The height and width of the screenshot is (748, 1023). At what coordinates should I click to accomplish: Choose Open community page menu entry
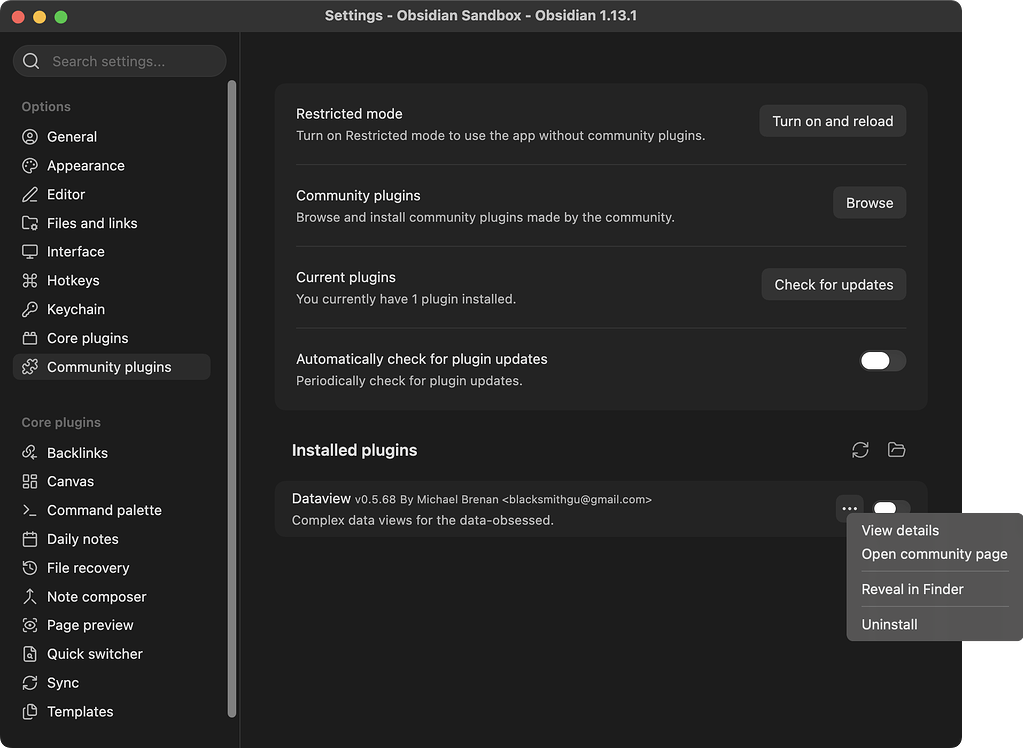point(934,554)
